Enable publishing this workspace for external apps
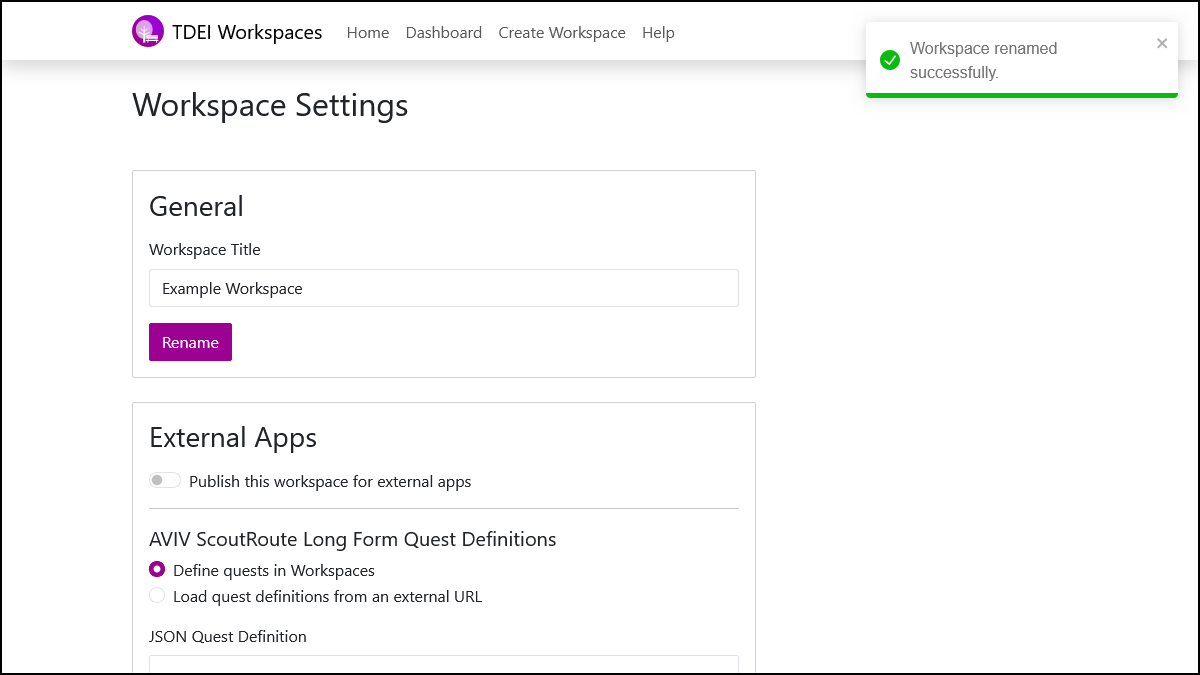 pos(164,480)
